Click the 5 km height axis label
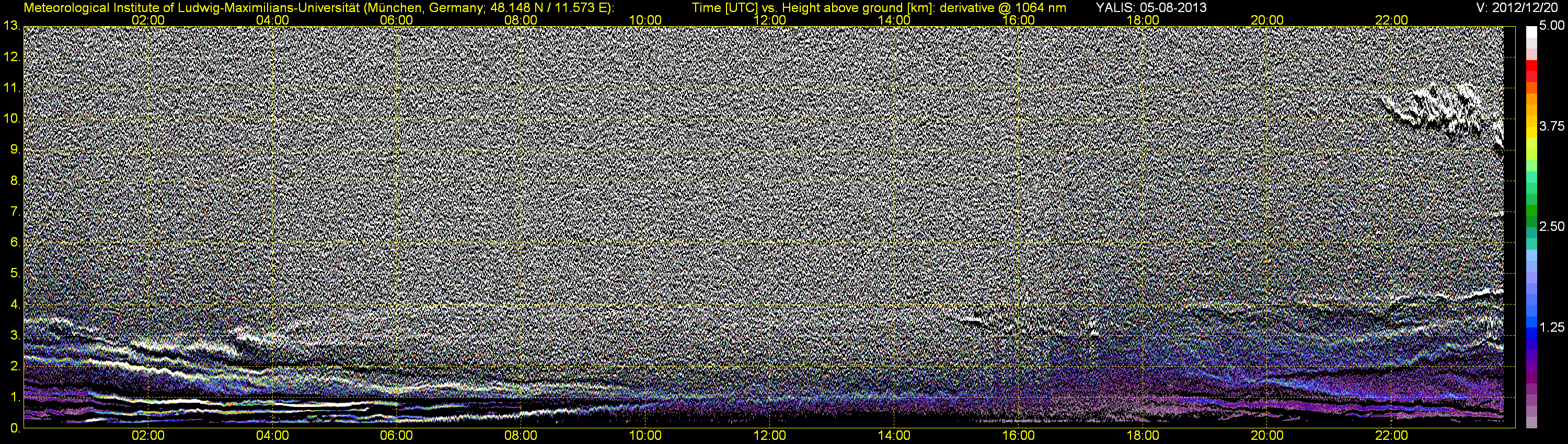 tap(15, 274)
